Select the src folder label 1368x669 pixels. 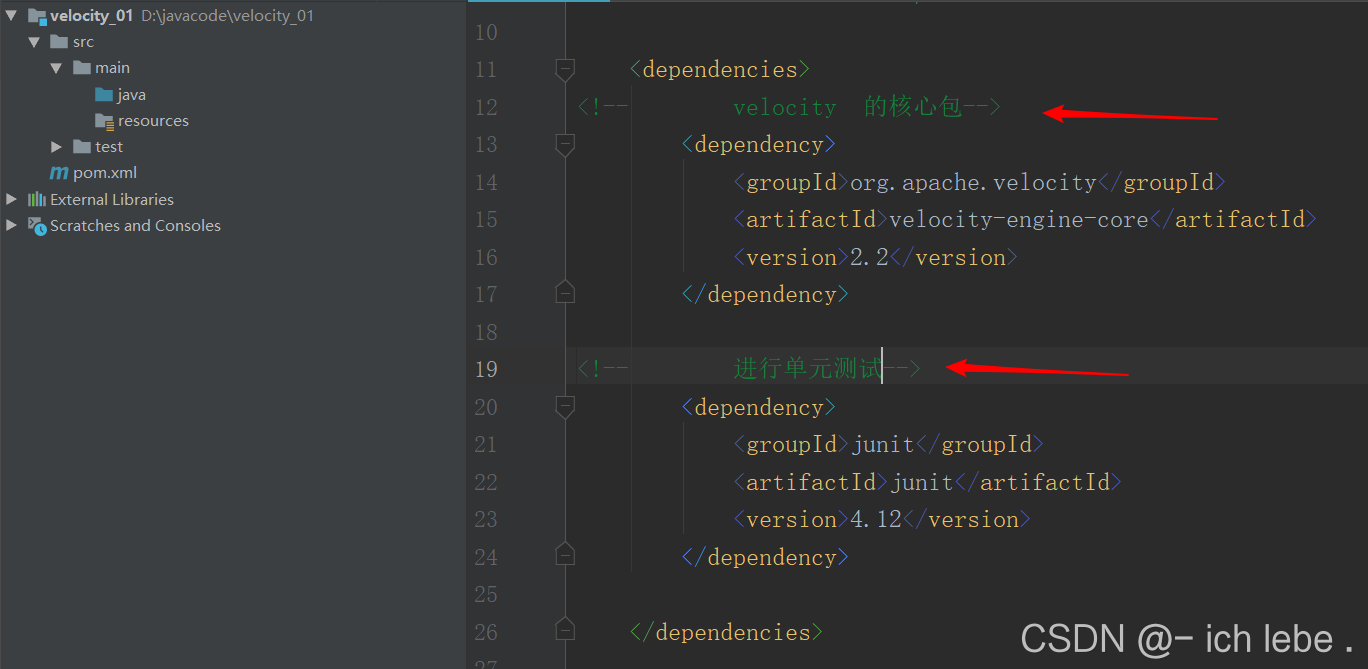click(x=84, y=42)
